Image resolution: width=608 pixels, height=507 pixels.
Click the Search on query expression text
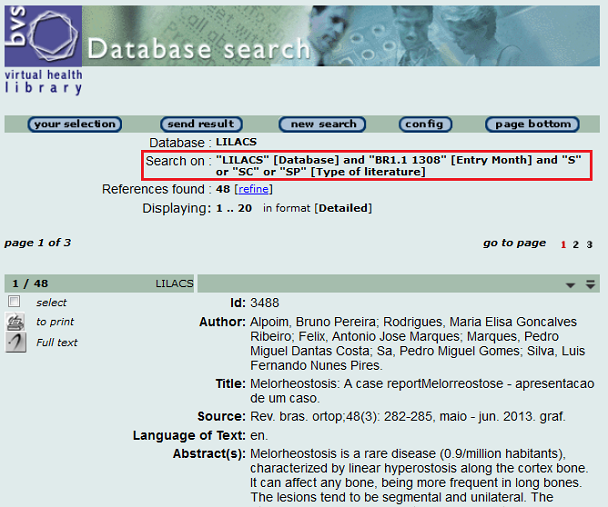pyautogui.click(x=399, y=166)
